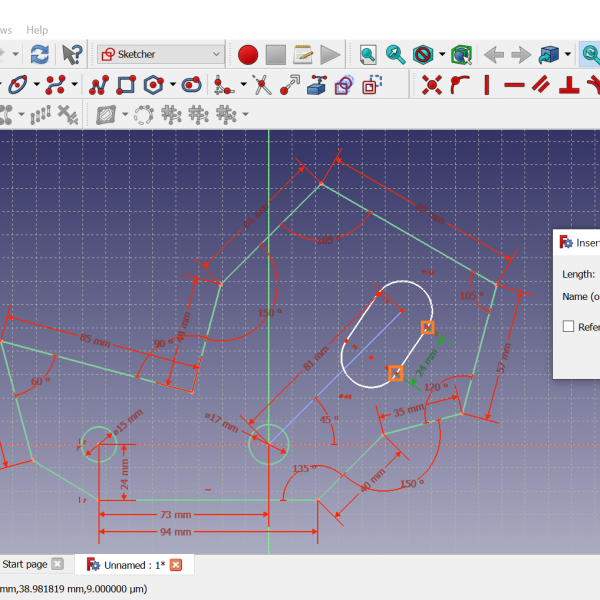Open the Help menu

(37, 30)
